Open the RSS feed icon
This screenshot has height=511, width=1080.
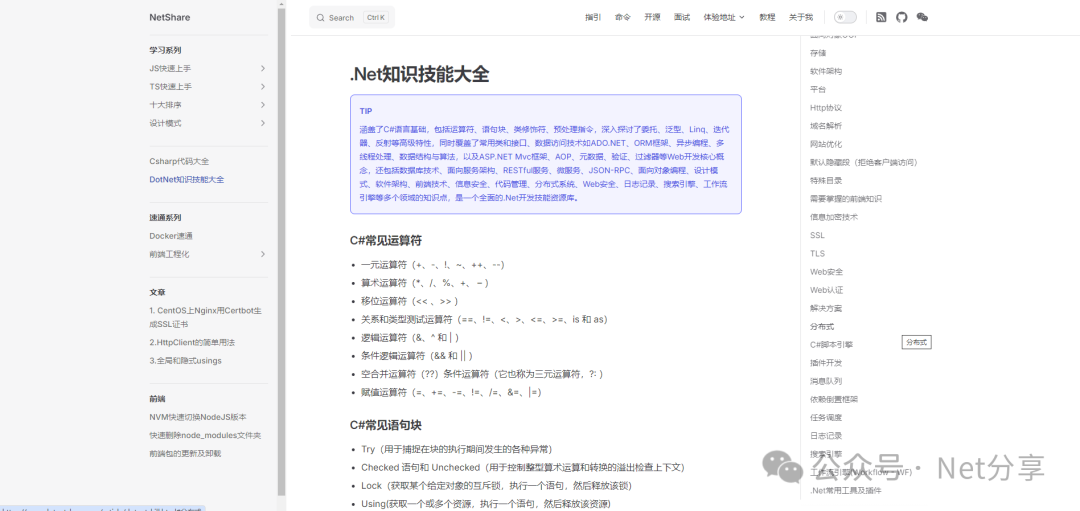click(x=881, y=17)
